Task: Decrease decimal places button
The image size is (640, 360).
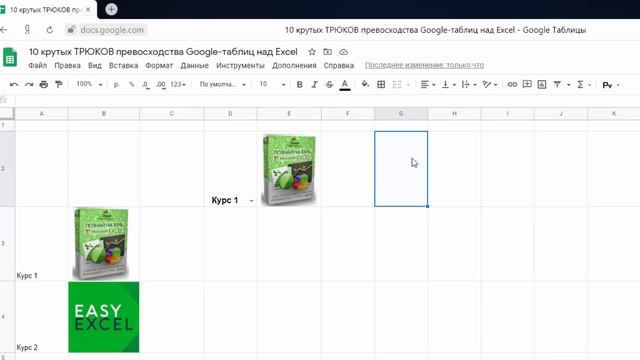Action: [146, 84]
